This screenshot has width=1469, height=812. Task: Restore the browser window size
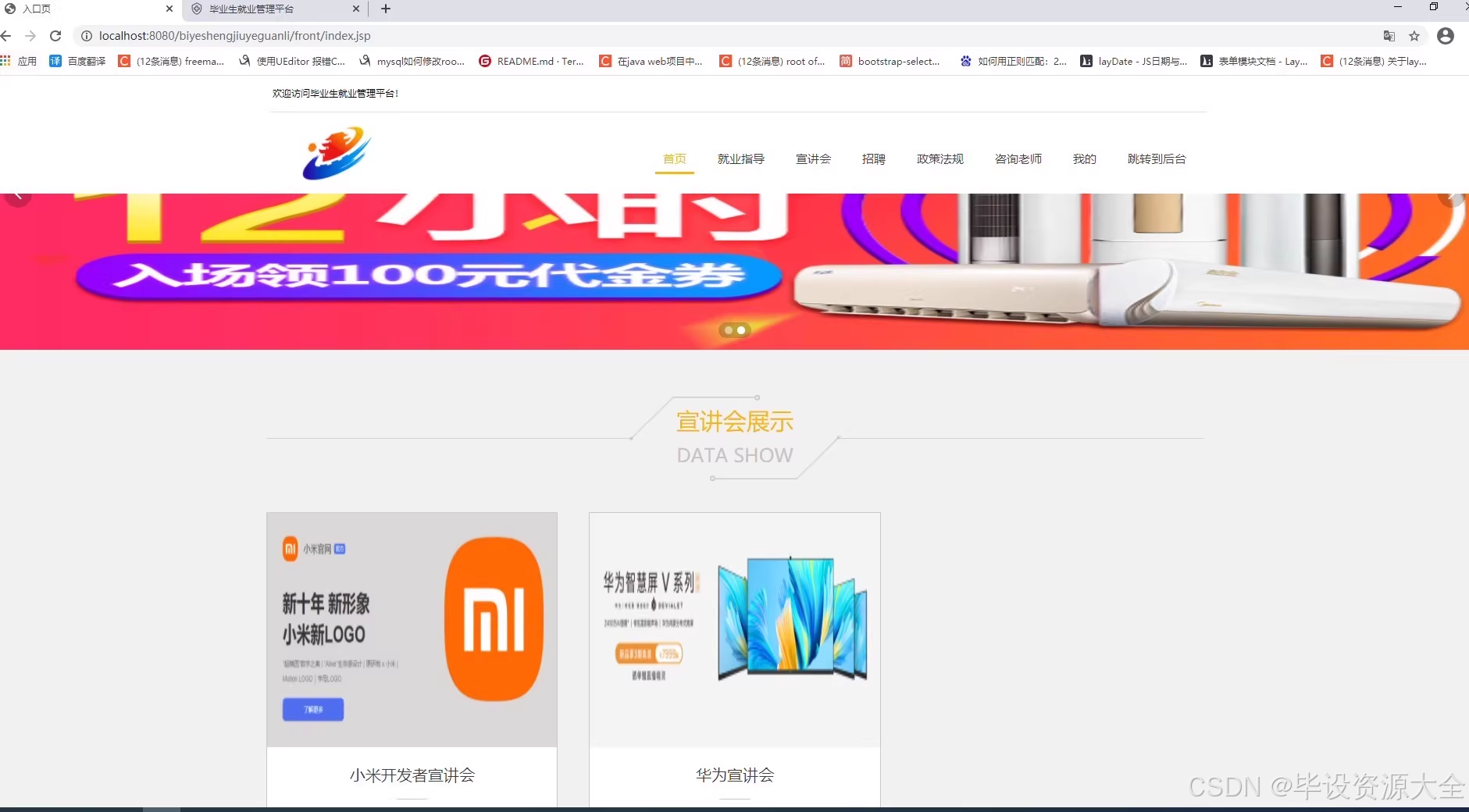point(1434,7)
